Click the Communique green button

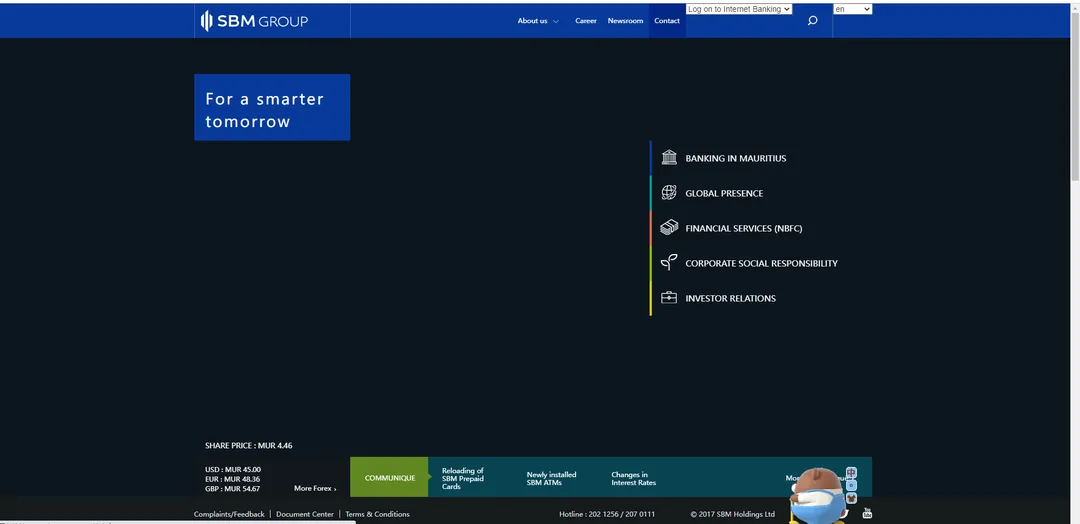point(389,477)
